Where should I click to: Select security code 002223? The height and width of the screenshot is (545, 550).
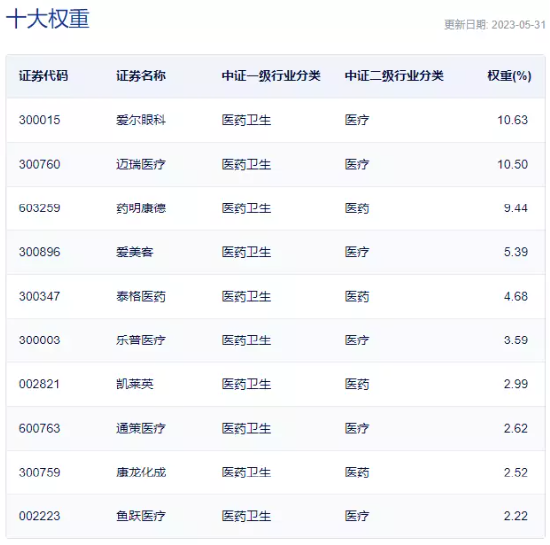click(x=40, y=516)
